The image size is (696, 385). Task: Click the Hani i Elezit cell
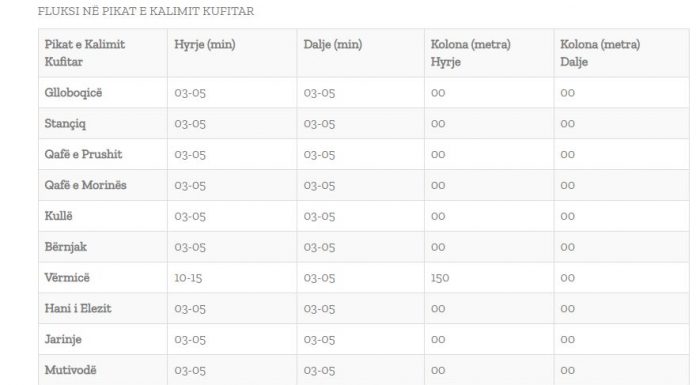pyautogui.click(x=78, y=308)
